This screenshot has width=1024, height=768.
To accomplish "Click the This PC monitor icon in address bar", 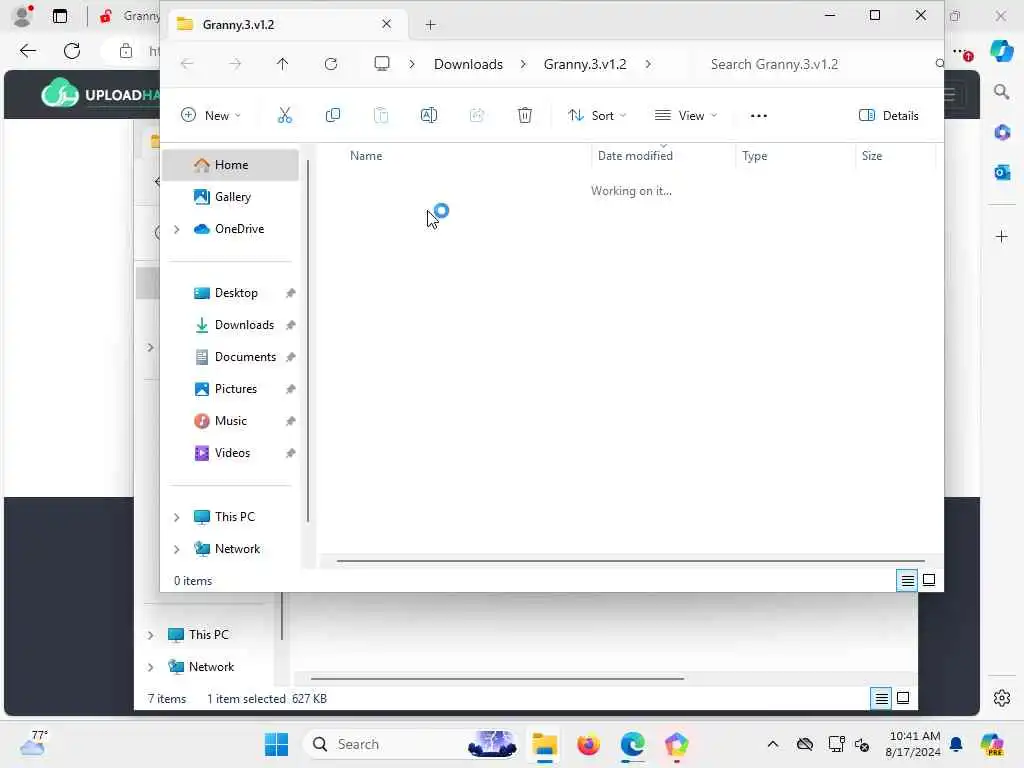I will (x=381, y=63).
